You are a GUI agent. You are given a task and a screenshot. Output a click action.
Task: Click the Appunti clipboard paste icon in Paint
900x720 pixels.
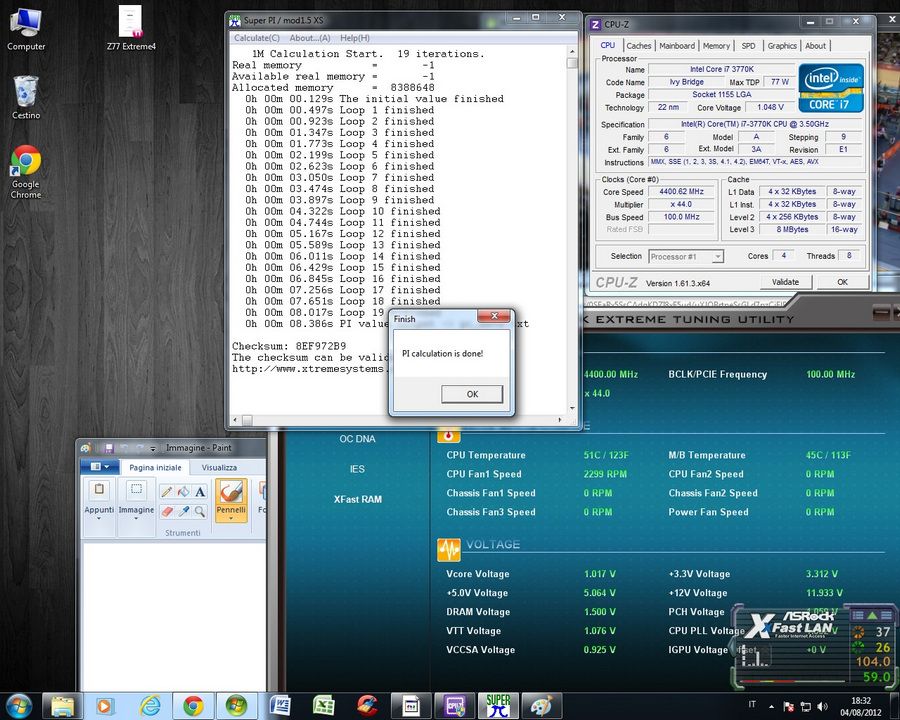click(x=99, y=490)
